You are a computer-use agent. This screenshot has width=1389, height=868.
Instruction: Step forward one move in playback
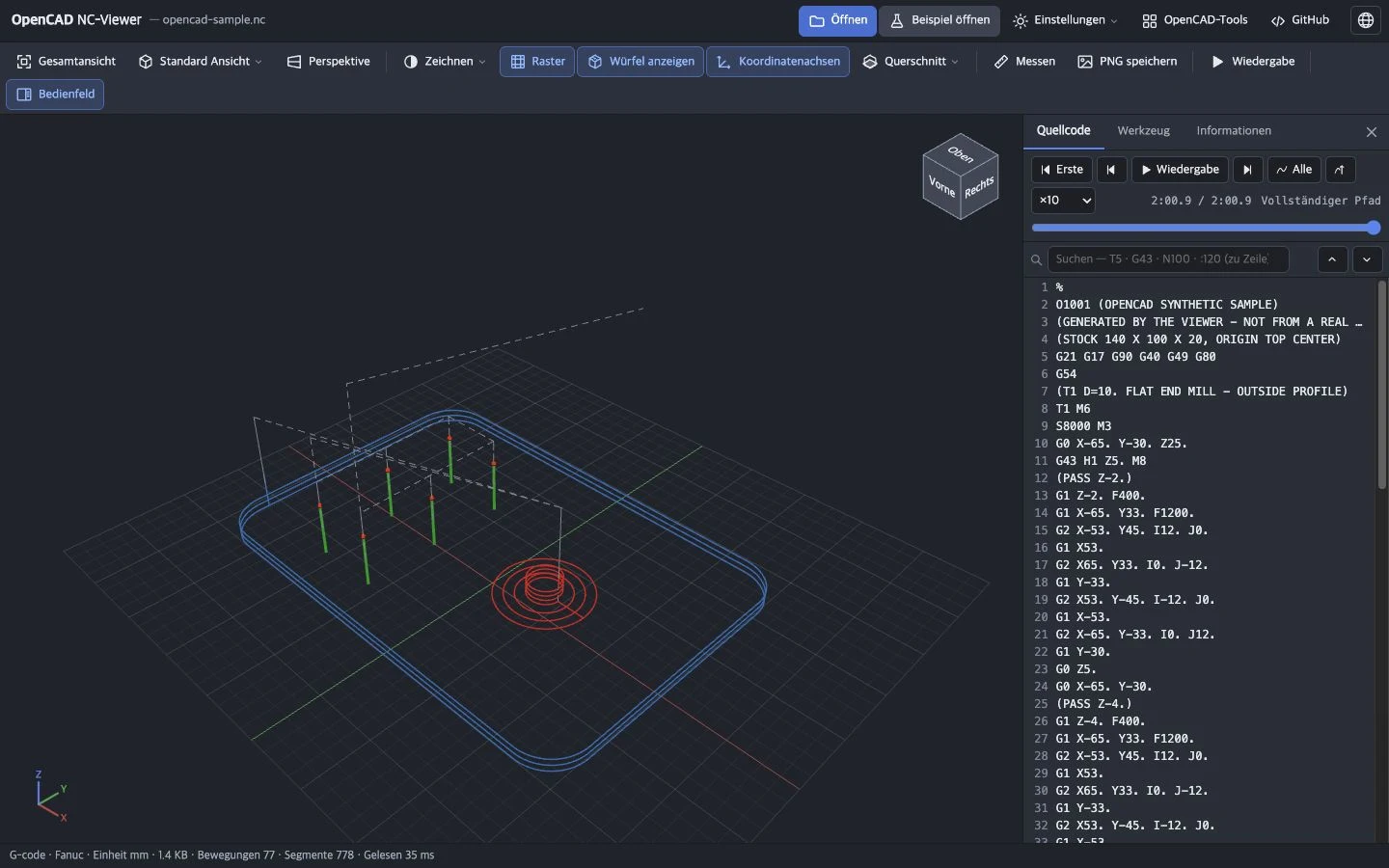point(1247,170)
